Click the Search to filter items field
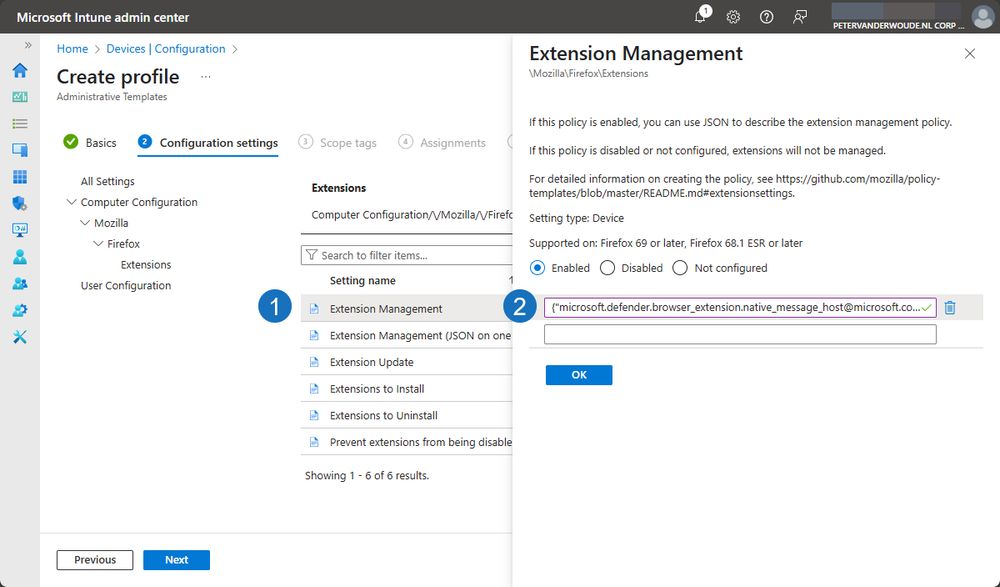Viewport: 1000px width, 587px height. [x=407, y=255]
